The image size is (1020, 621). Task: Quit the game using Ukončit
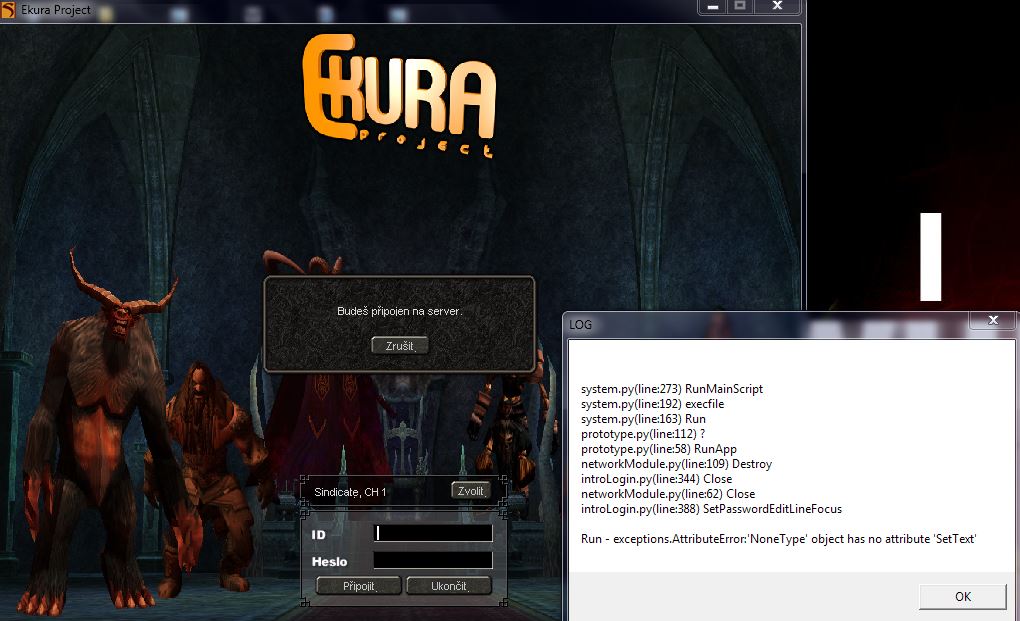448,586
